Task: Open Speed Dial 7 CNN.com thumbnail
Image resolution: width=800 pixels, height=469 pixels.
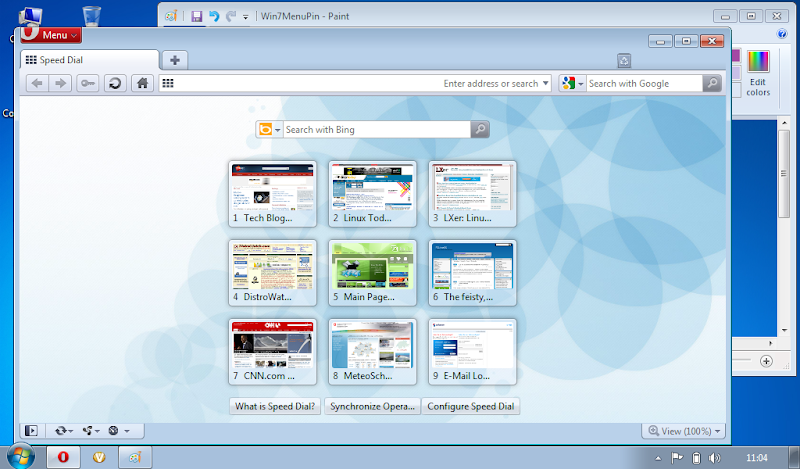Action: point(272,352)
